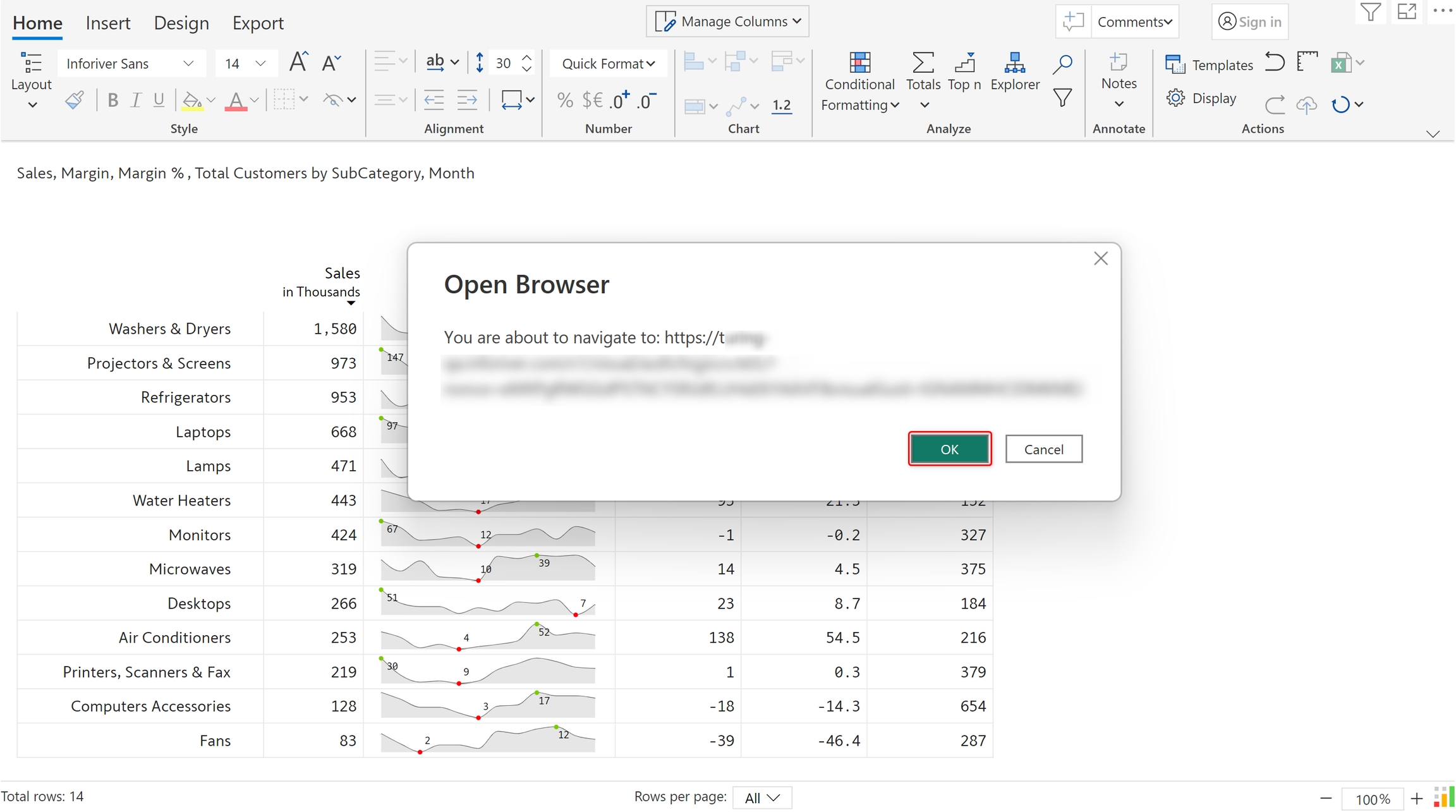Open Display settings gear
This screenshot has height=812, width=1456.
click(x=1175, y=99)
